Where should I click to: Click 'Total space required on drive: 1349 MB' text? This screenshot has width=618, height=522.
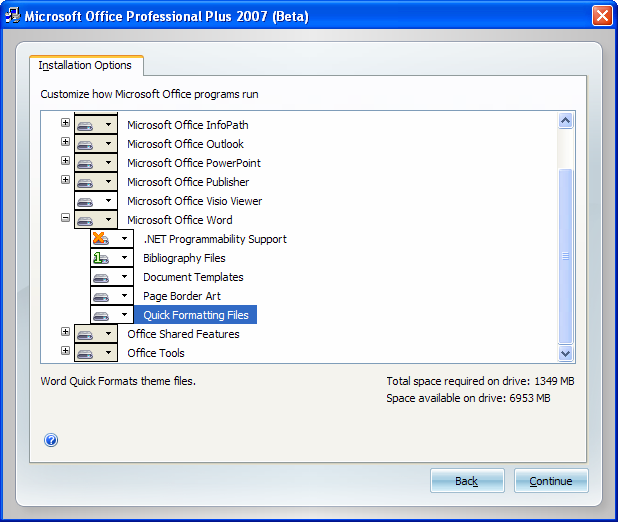click(x=480, y=381)
